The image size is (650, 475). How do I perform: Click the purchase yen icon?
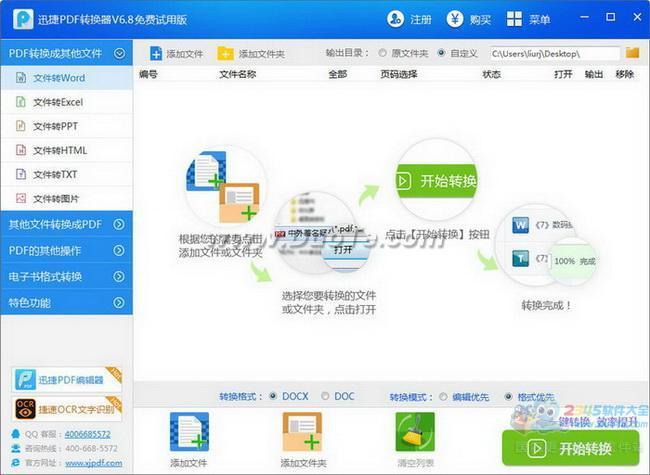point(455,19)
